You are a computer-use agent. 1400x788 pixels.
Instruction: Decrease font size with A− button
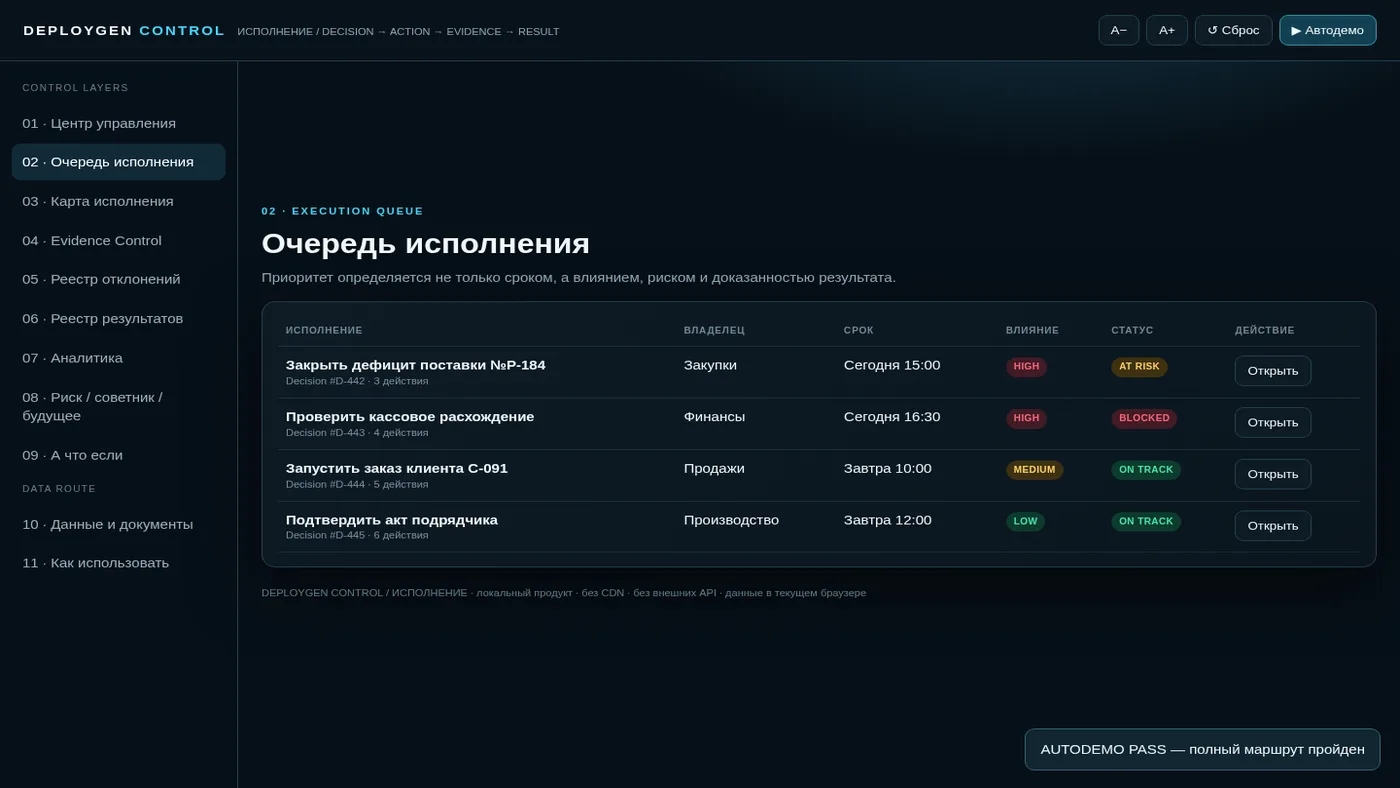(1118, 30)
